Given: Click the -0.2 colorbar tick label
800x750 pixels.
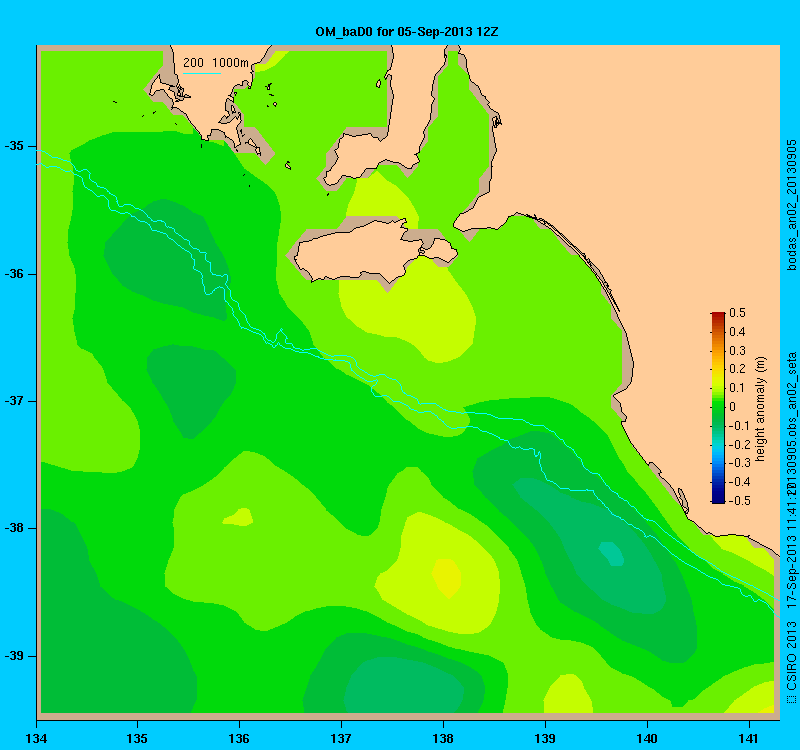Looking at the screenshot, I should tap(739, 444).
